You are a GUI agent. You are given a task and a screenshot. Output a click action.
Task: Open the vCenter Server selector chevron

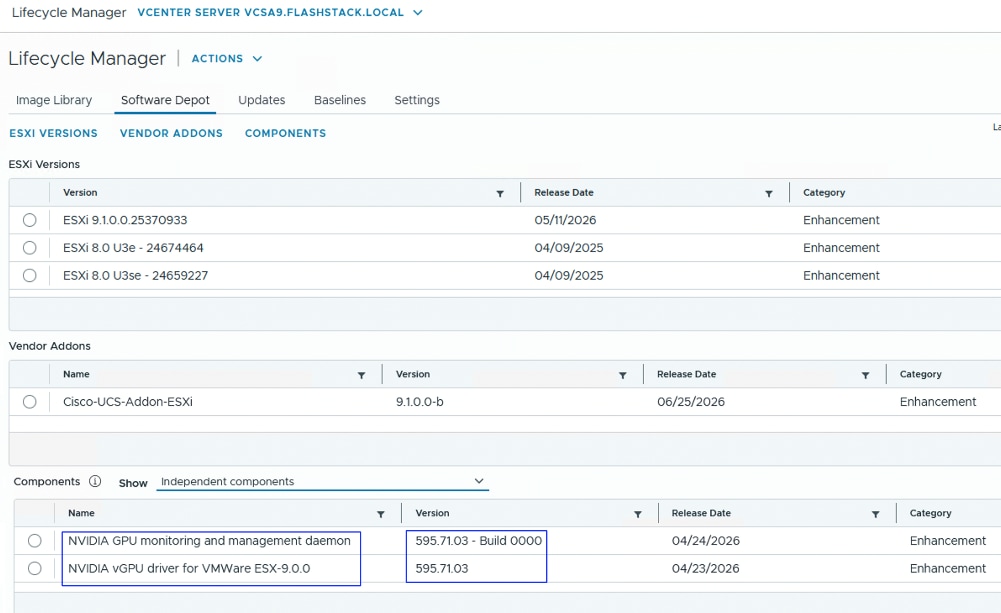pyautogui.click(x=418, y=12)
